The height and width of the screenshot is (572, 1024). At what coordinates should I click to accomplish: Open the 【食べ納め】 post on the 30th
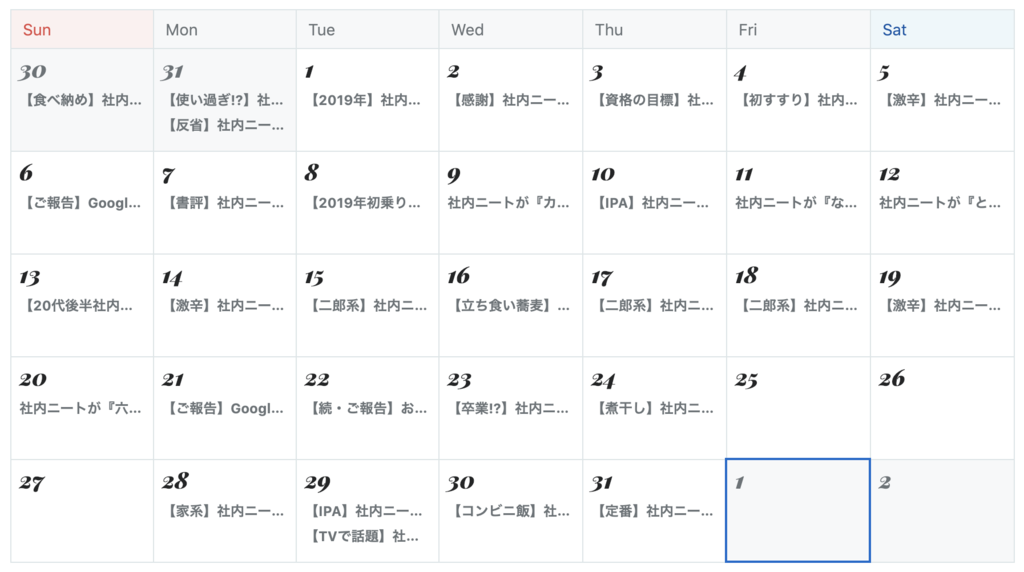(x=82, y=100)
